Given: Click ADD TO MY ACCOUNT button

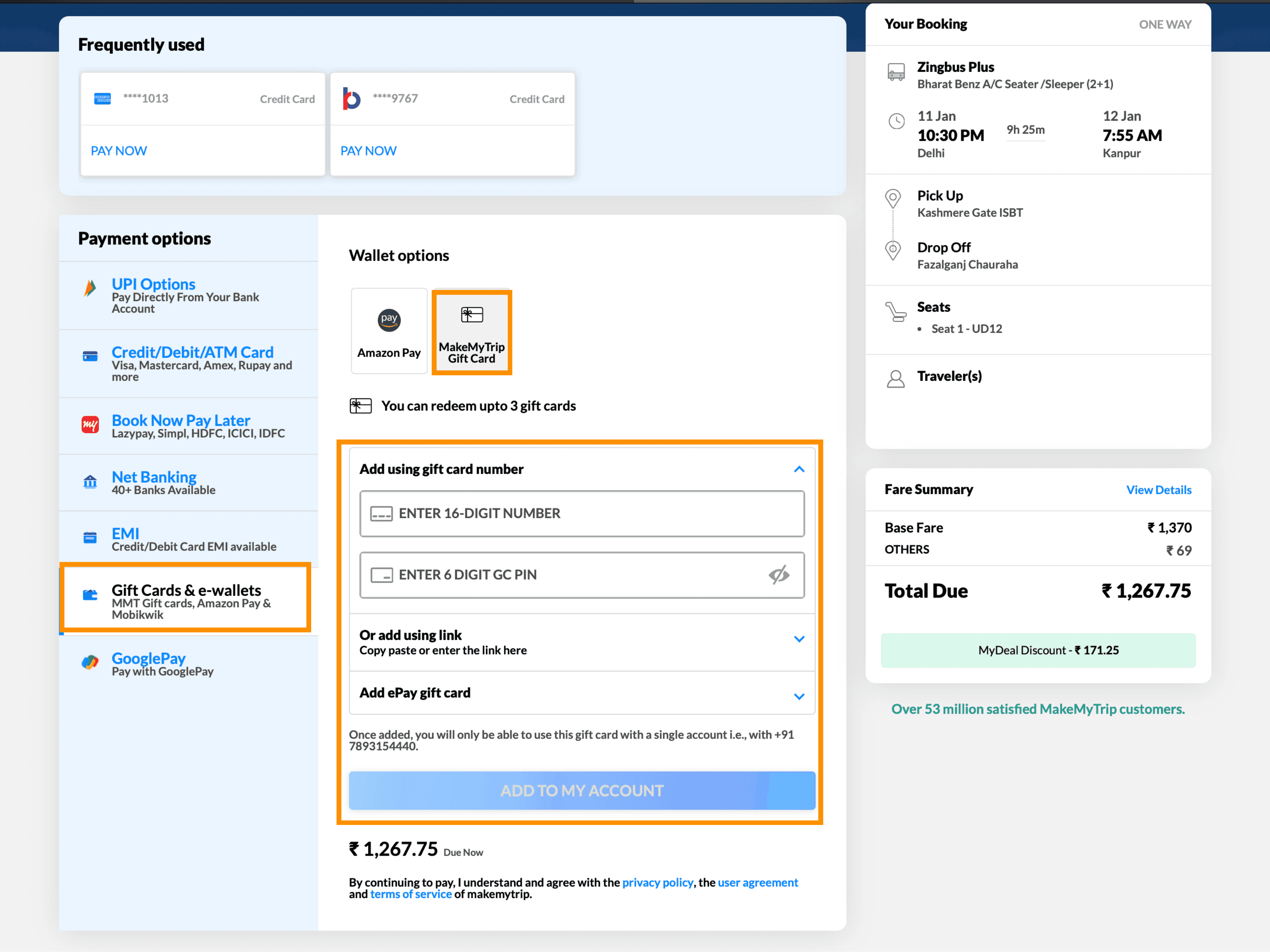Looking at the screenshot, I should point(582,791).
